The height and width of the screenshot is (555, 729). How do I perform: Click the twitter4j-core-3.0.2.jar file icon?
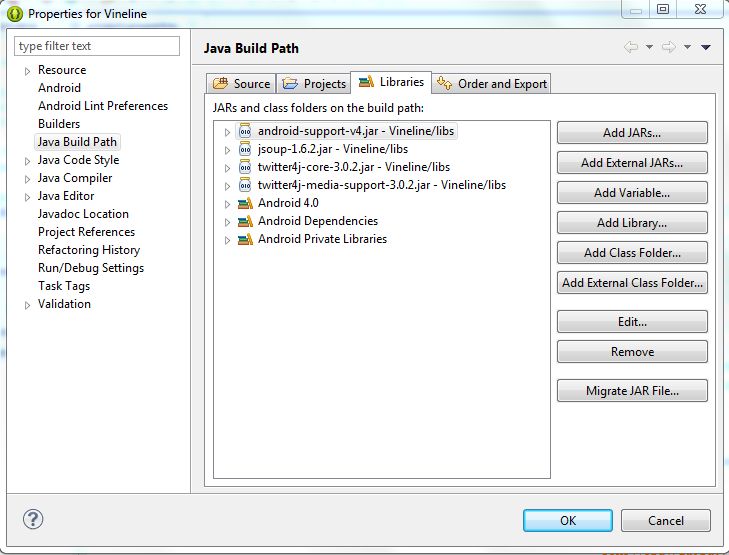tap(245, 167)
